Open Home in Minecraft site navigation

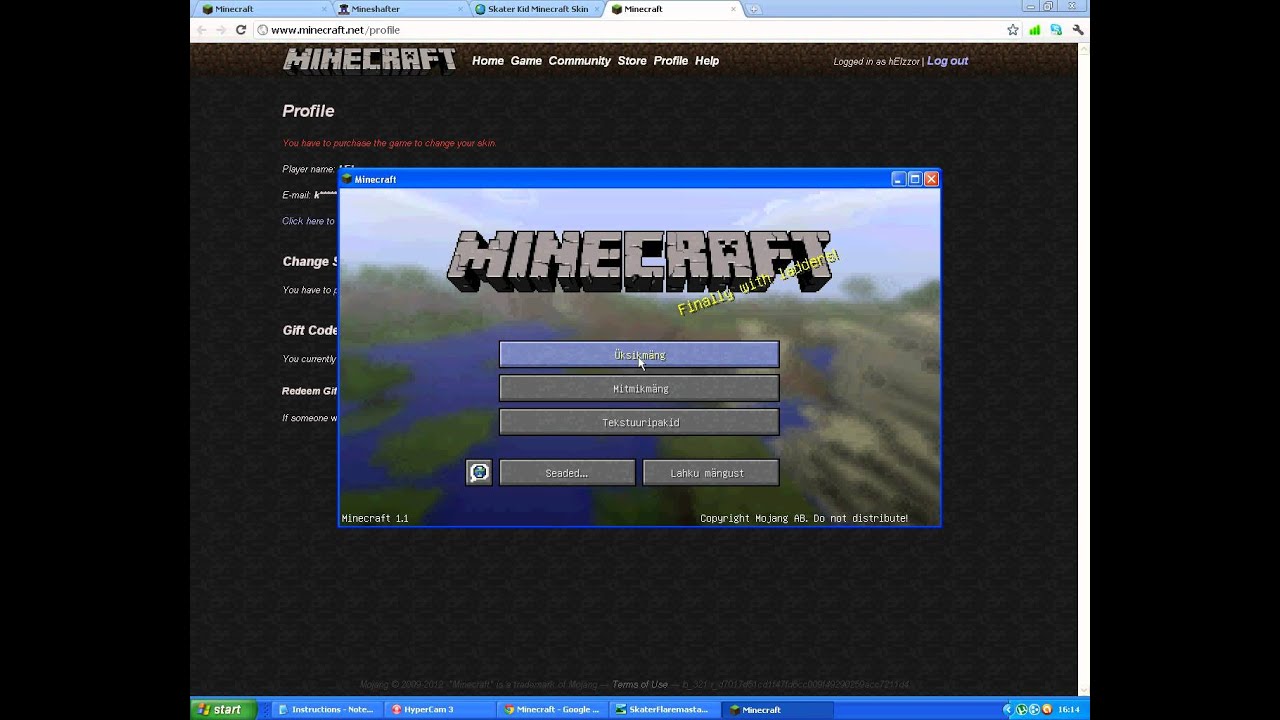coord(488,61)
